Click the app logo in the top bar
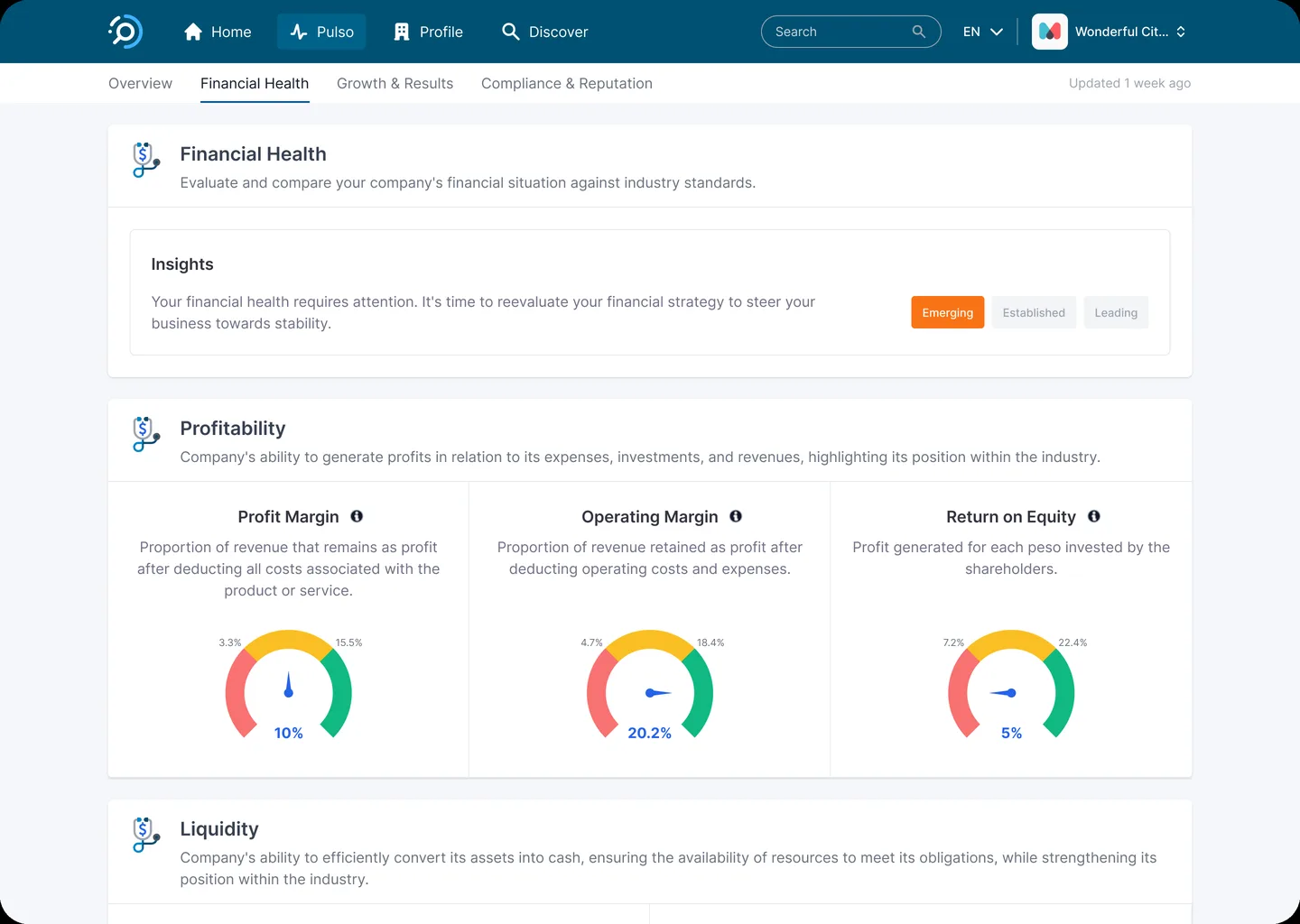The width and height of the screenshot is (1300, 924). pyautogui.click(x=125, y=32)
